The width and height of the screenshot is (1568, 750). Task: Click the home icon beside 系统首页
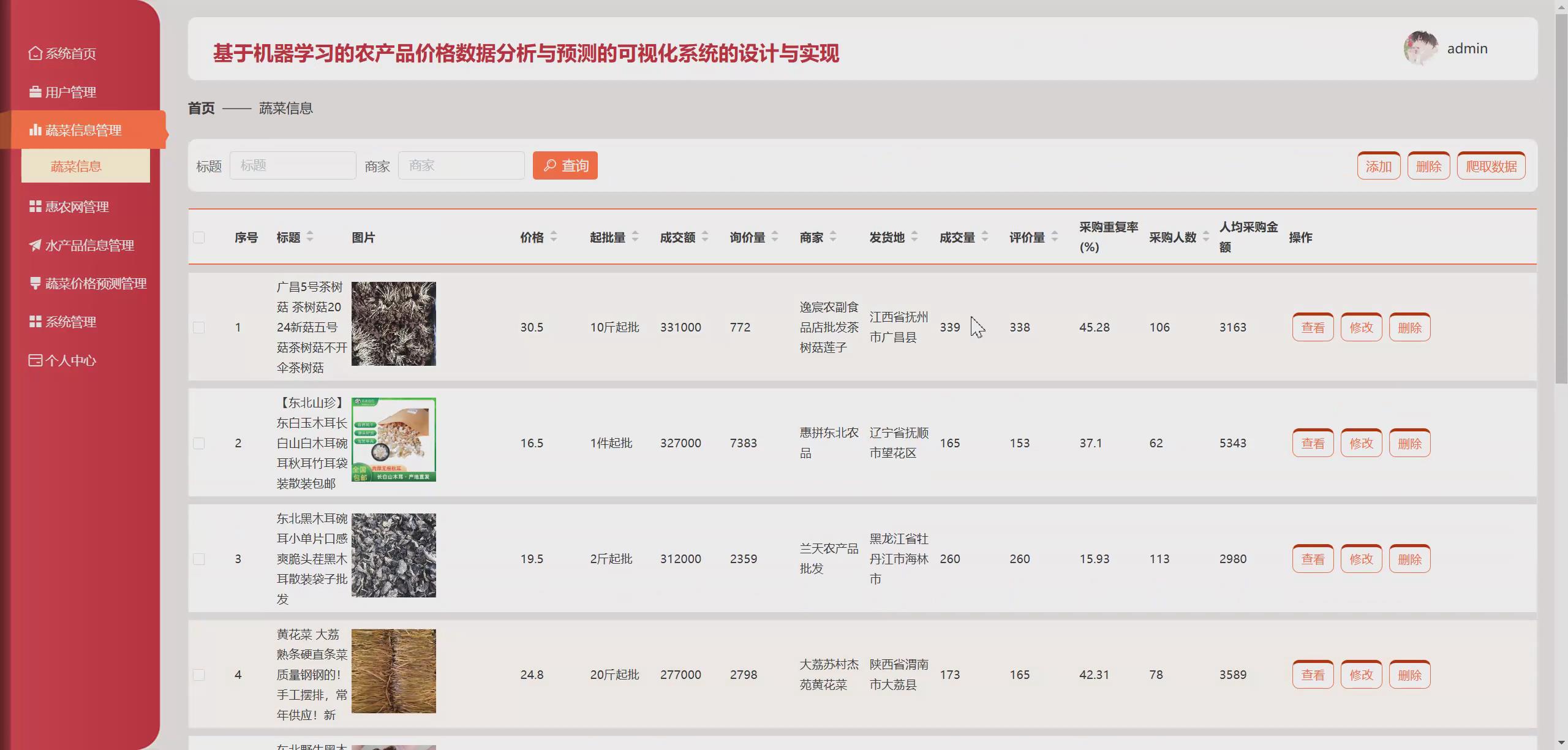[x=36, y=53]
